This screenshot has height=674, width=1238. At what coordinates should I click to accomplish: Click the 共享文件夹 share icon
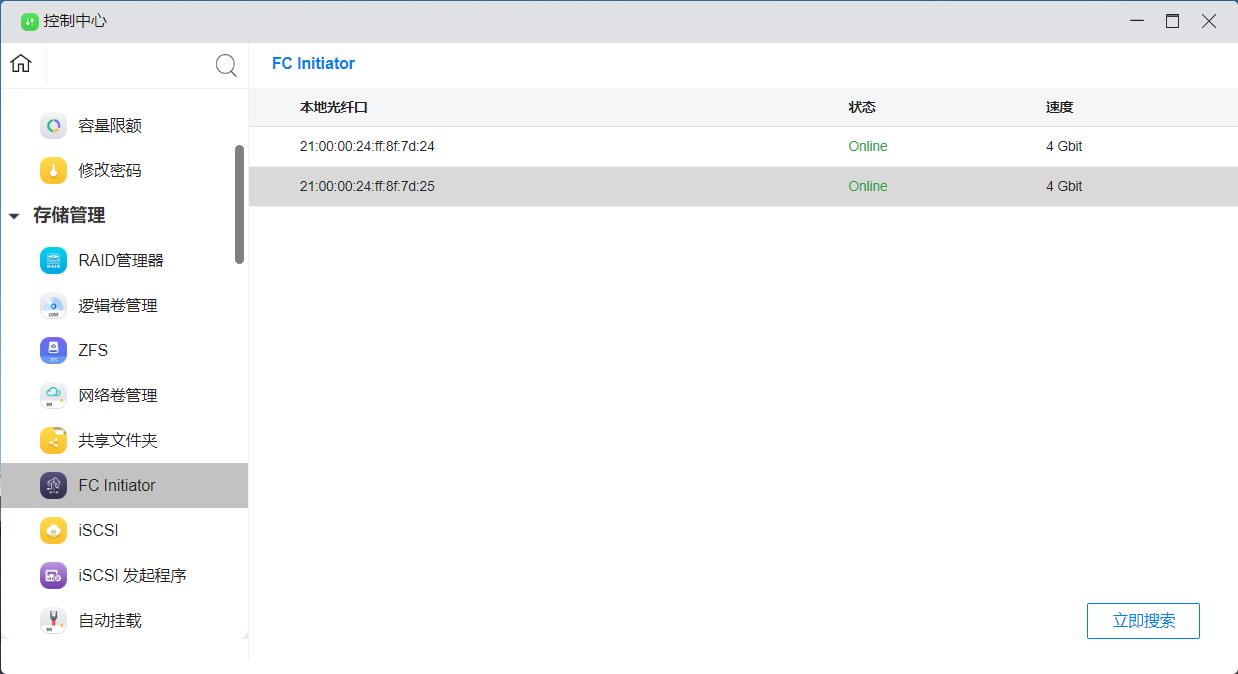point(53,441)
